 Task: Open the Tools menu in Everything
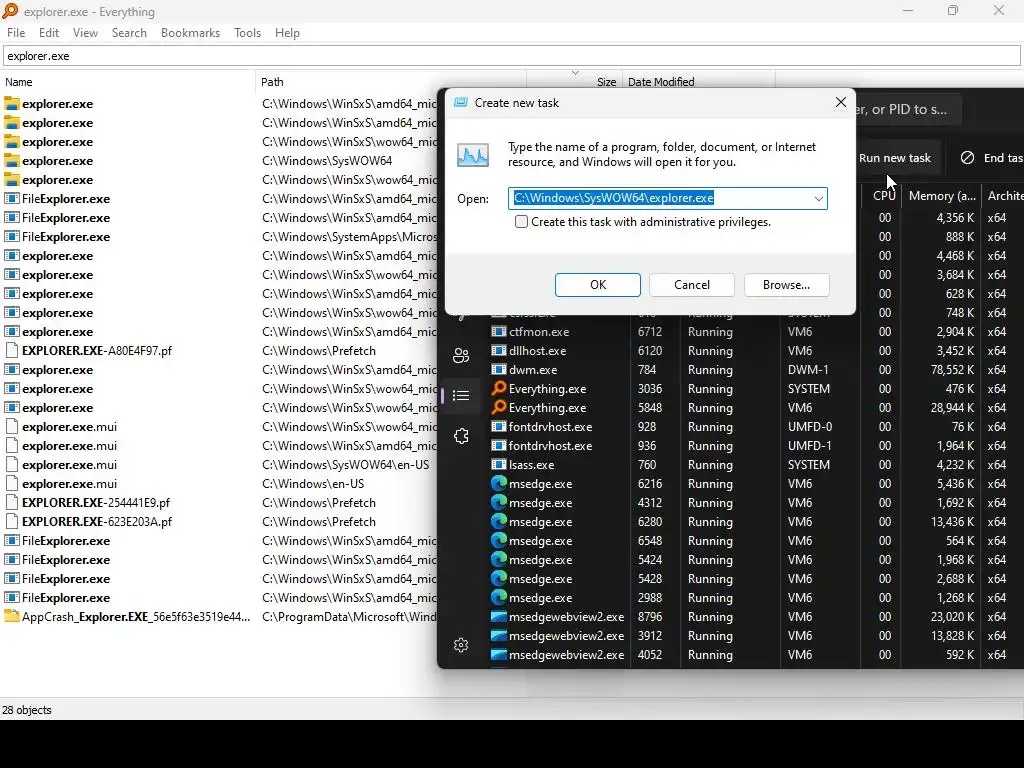coord(248,33)
